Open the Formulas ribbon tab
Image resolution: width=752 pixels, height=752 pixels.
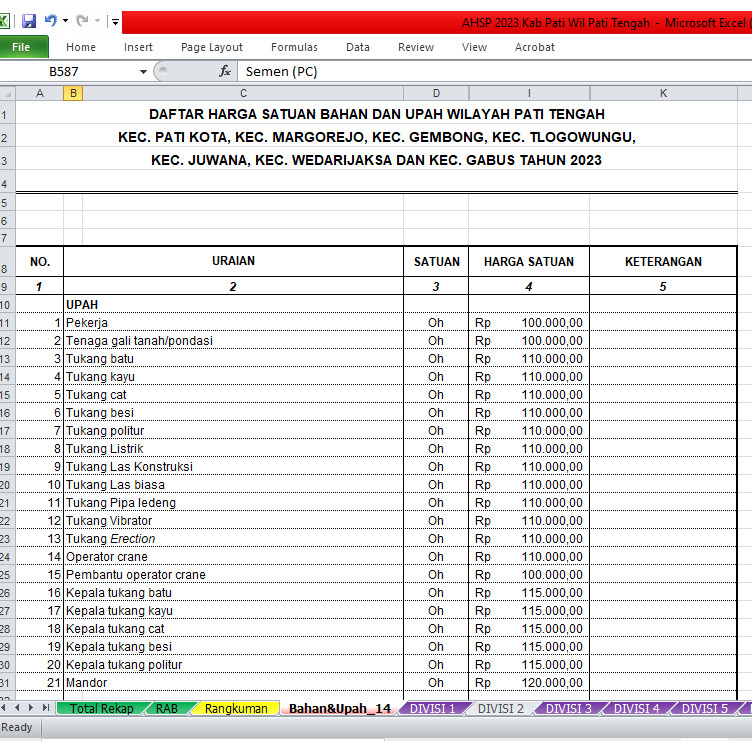(294, 47)
